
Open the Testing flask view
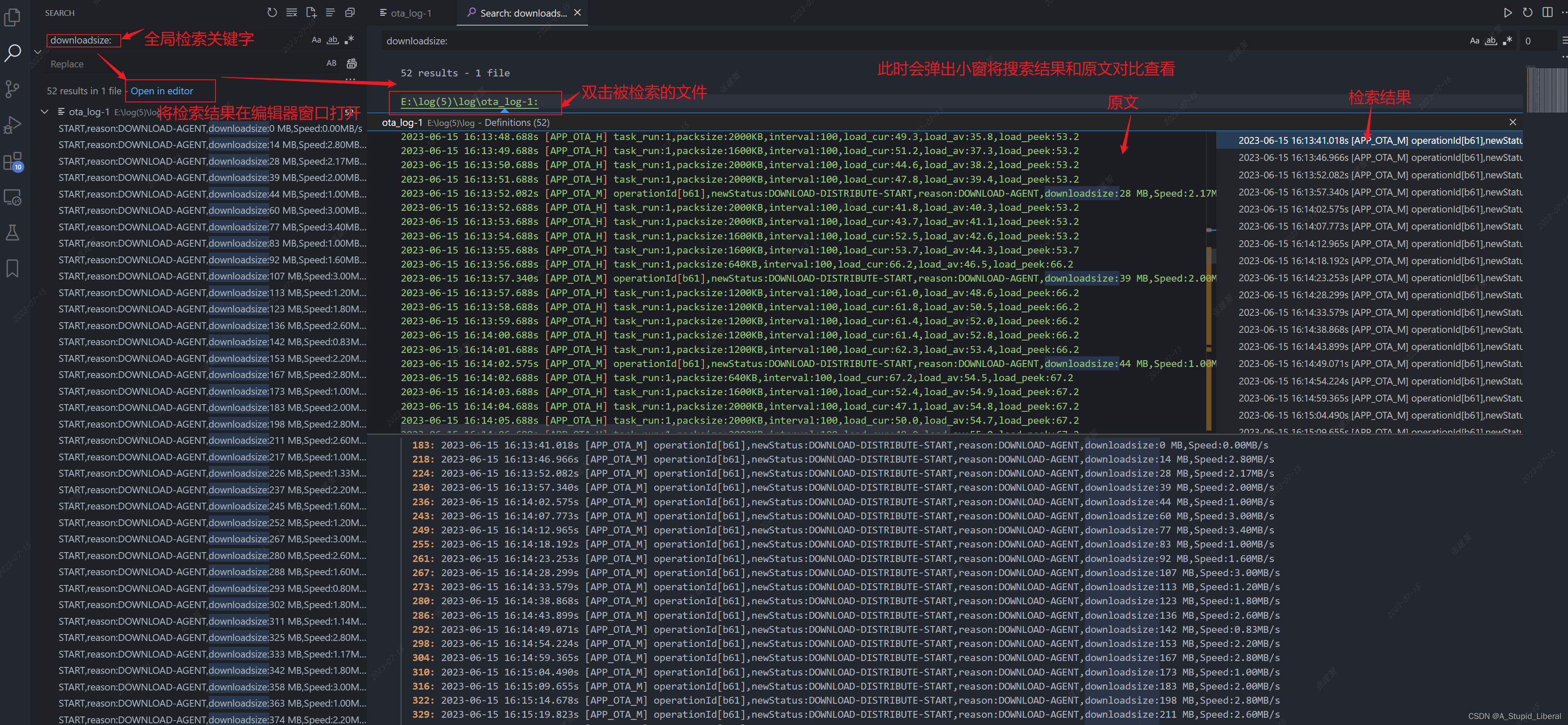click(x=12, y=233)
